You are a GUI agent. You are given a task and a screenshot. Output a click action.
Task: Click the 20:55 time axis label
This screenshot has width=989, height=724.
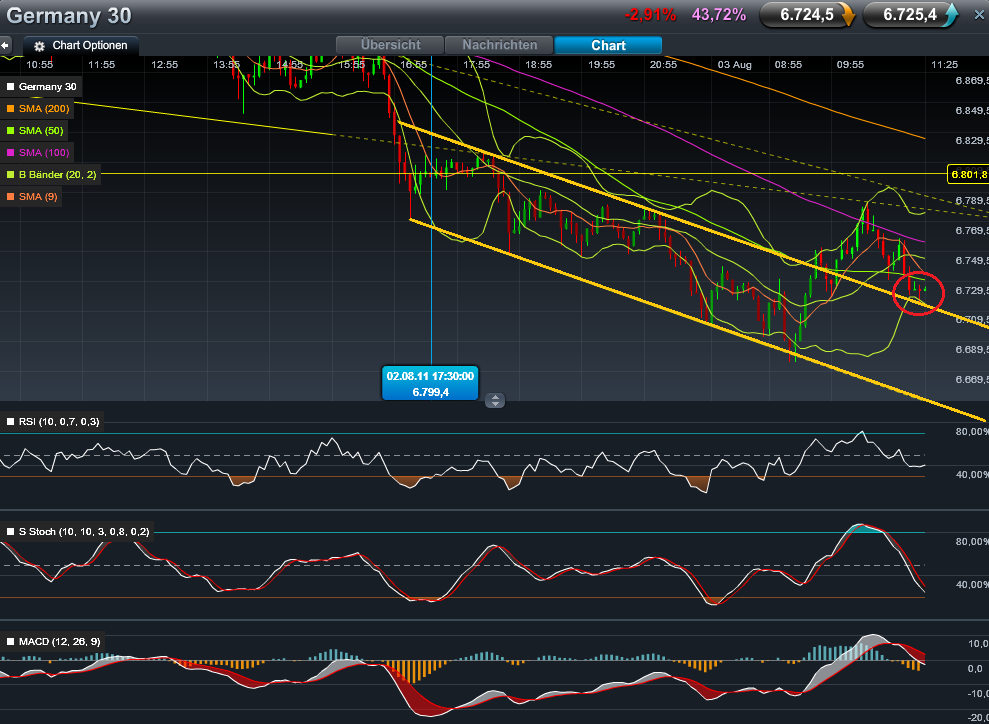click(664, 64)
